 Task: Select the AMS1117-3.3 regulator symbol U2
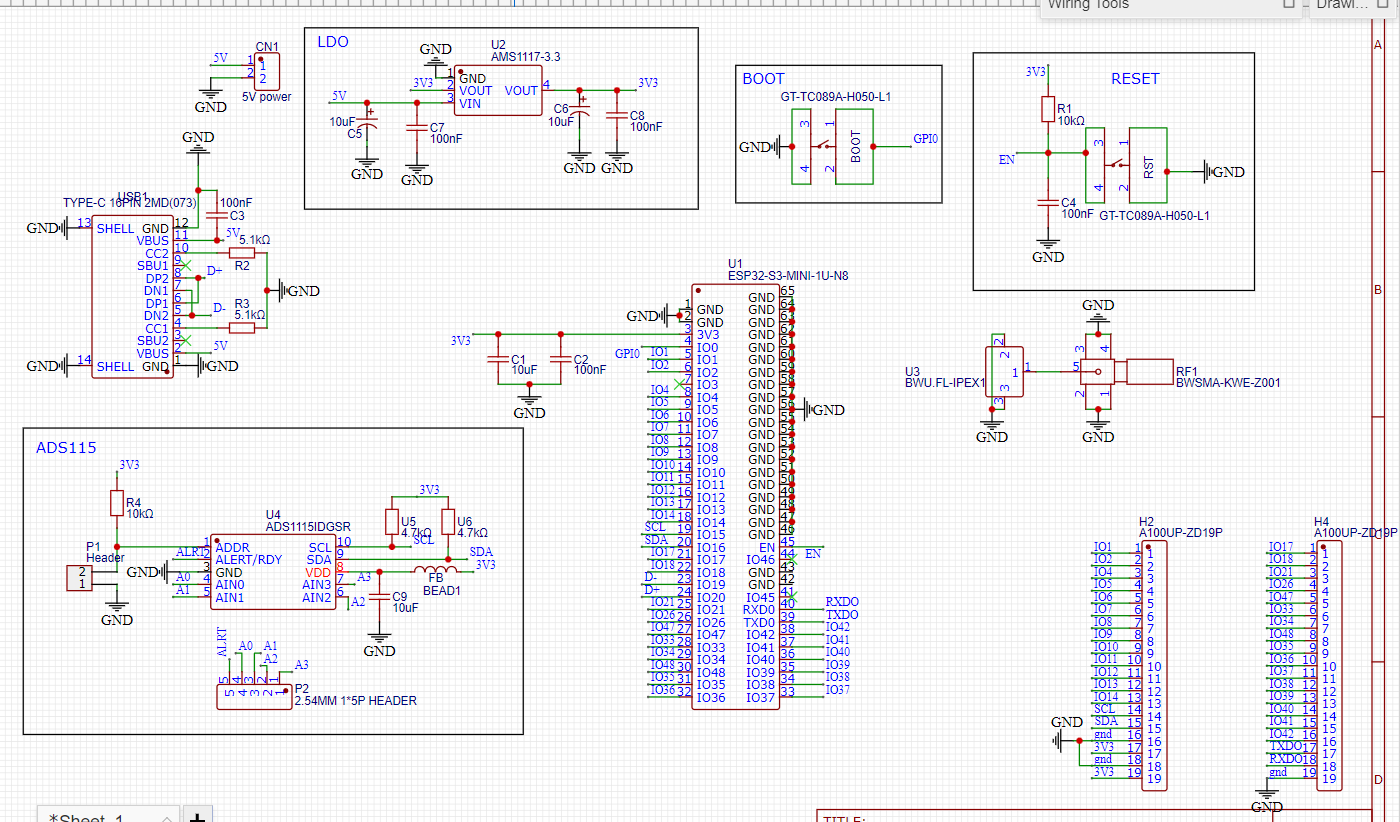pos(497,90)
